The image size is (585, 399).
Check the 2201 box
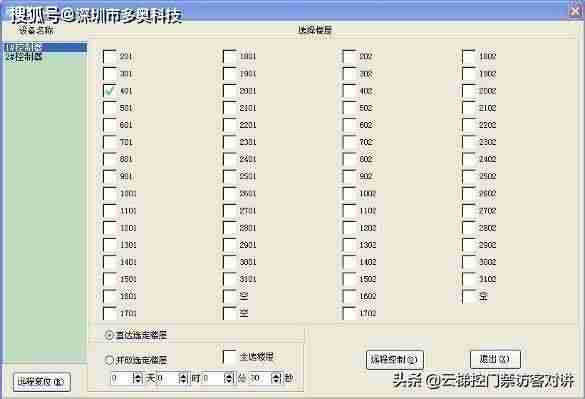click(x=229, y=125)
